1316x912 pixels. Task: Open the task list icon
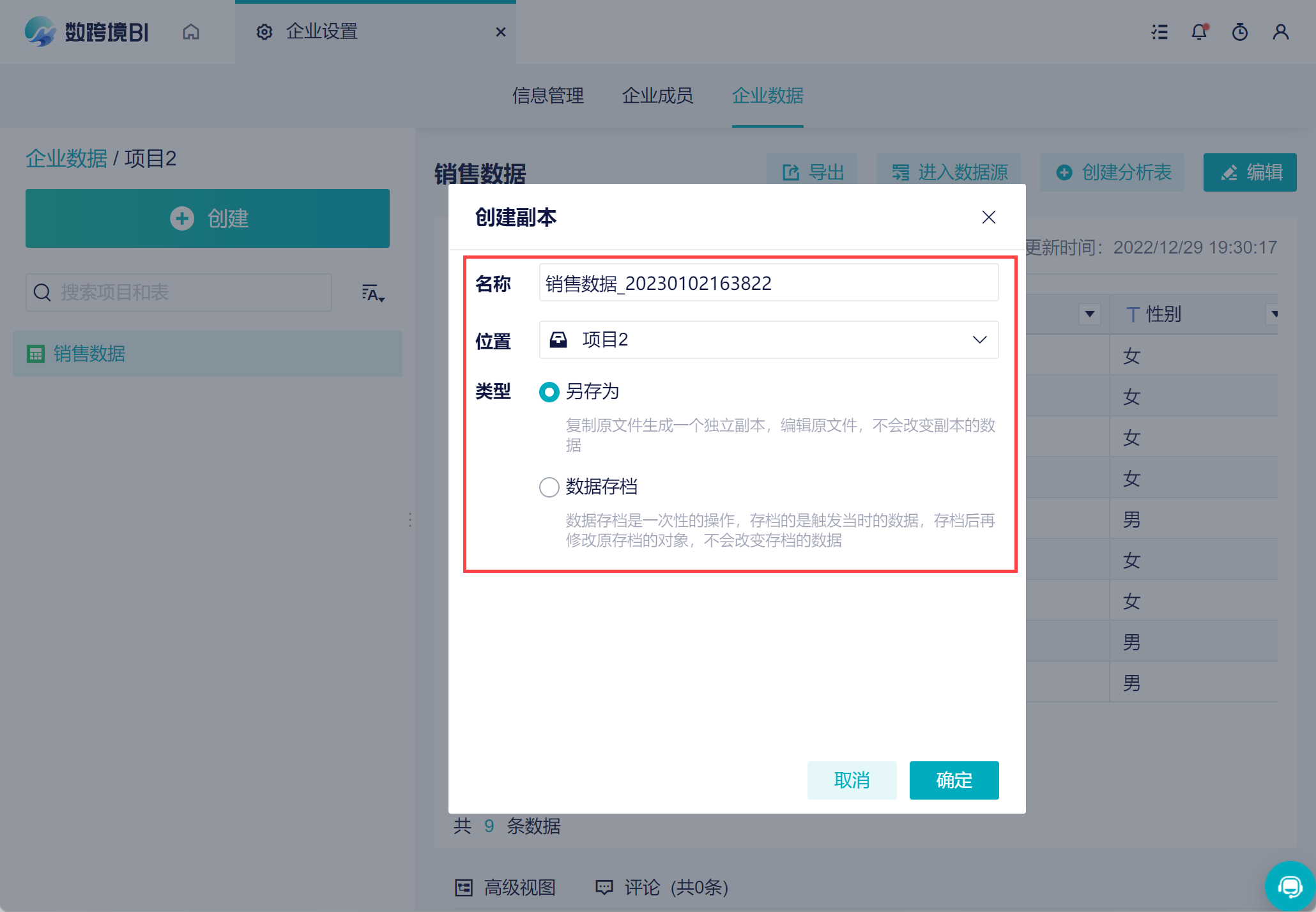point(1159,32)
